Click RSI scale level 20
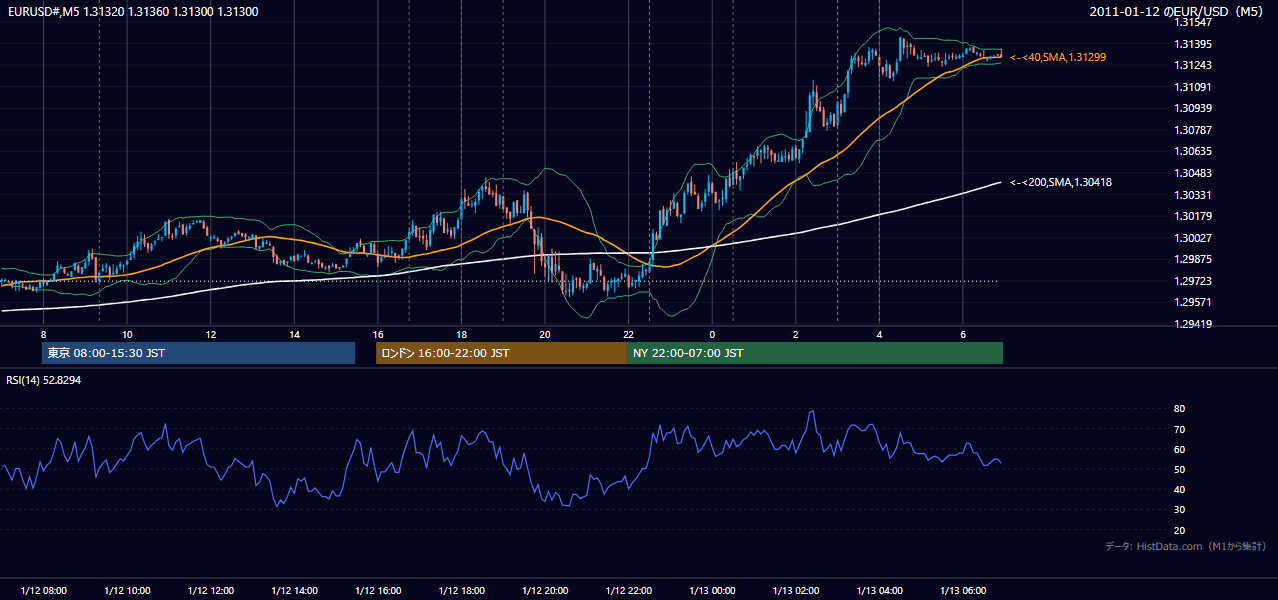The width and height of the screenshot is (1278, 600). point(1180,530)
